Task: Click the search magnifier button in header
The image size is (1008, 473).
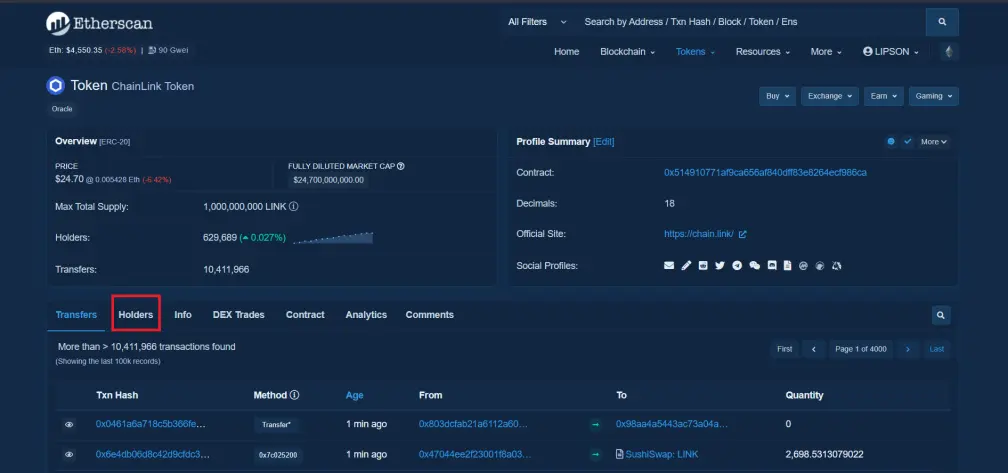Action: click(942, 22)
